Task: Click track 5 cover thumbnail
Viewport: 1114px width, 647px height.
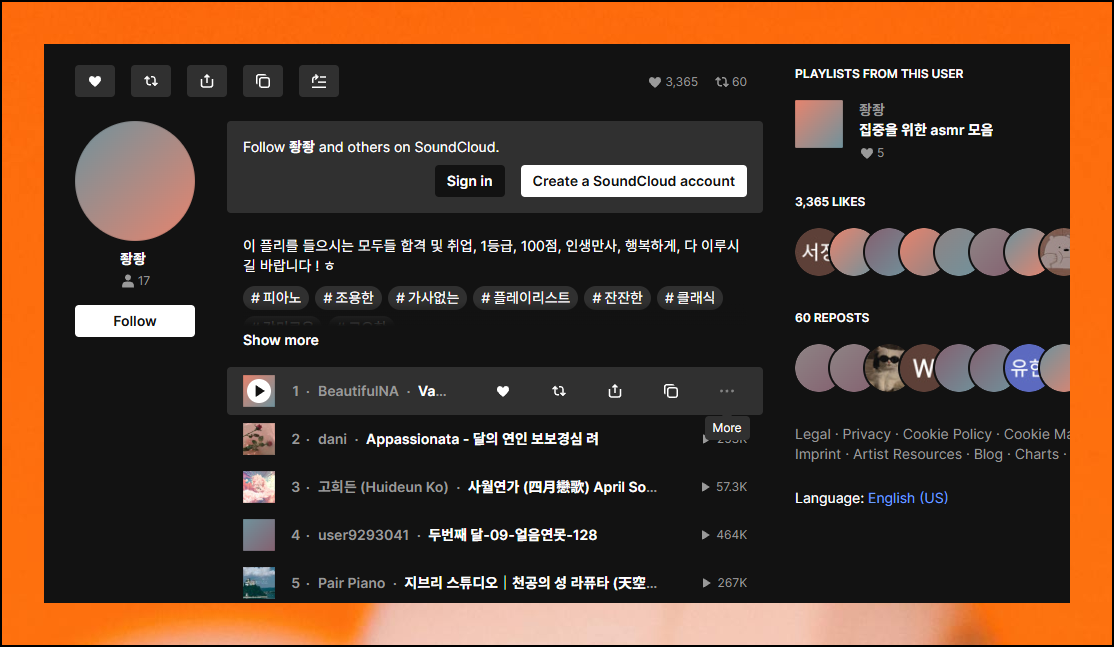Action: coord(259,583)
